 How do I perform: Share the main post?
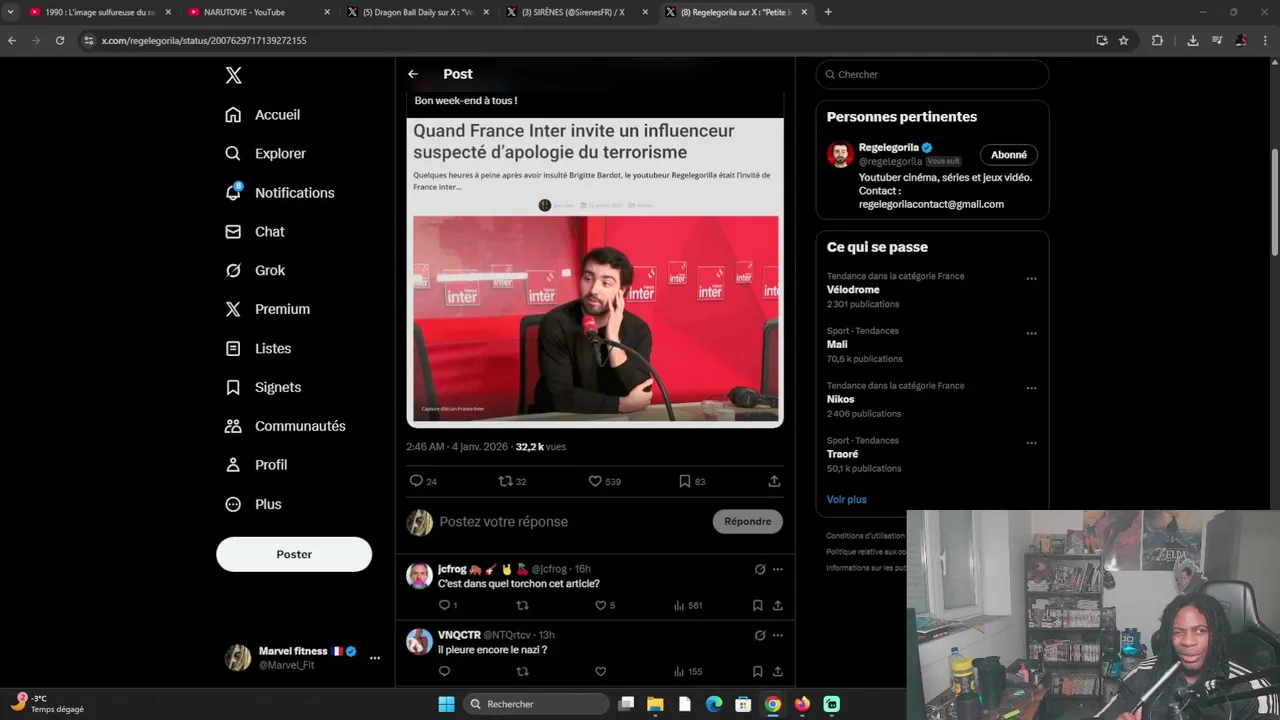[x=774, y=481]
